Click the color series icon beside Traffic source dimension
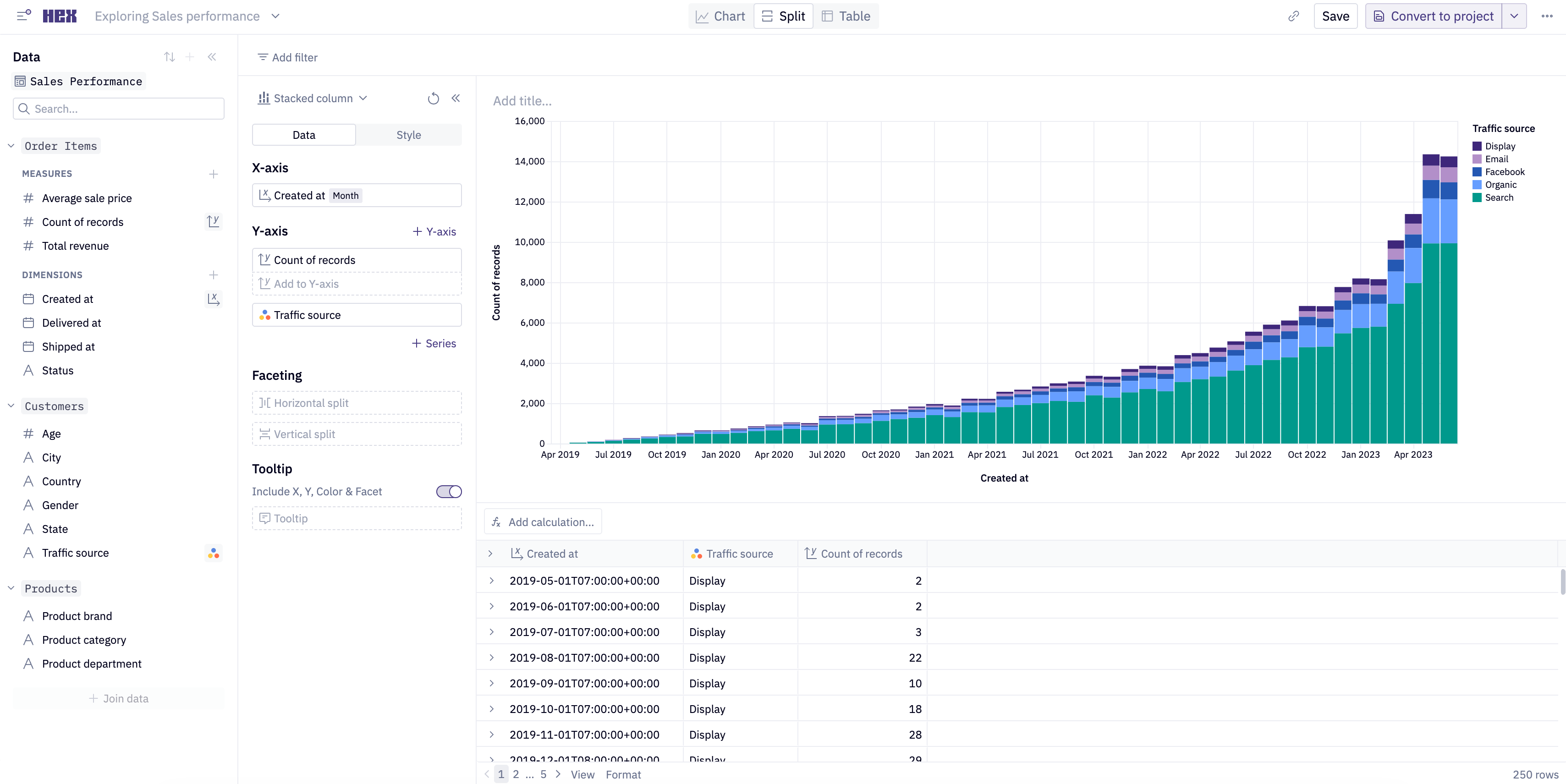The height and width of the screenshot is (784, 1566). tap(213, 553)
